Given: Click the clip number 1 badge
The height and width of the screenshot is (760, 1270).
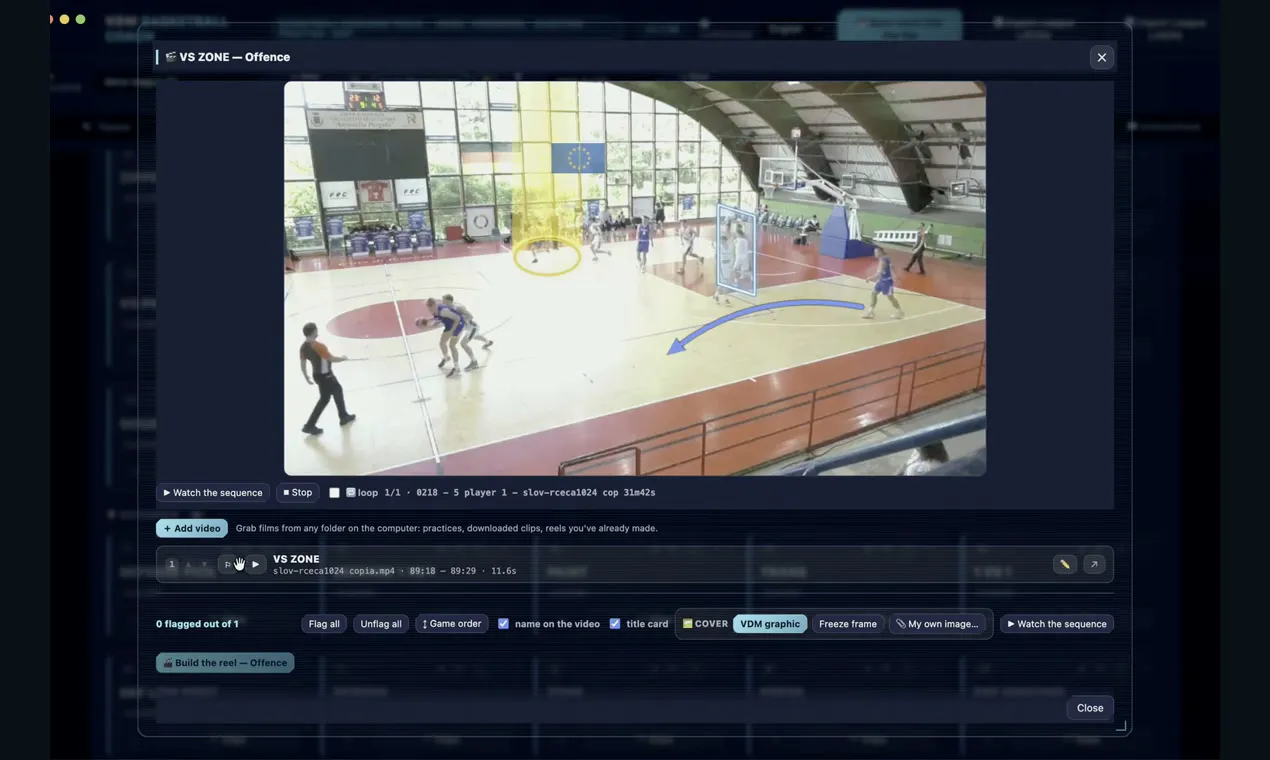Looking at the screenshot, I should coord(171,564).
